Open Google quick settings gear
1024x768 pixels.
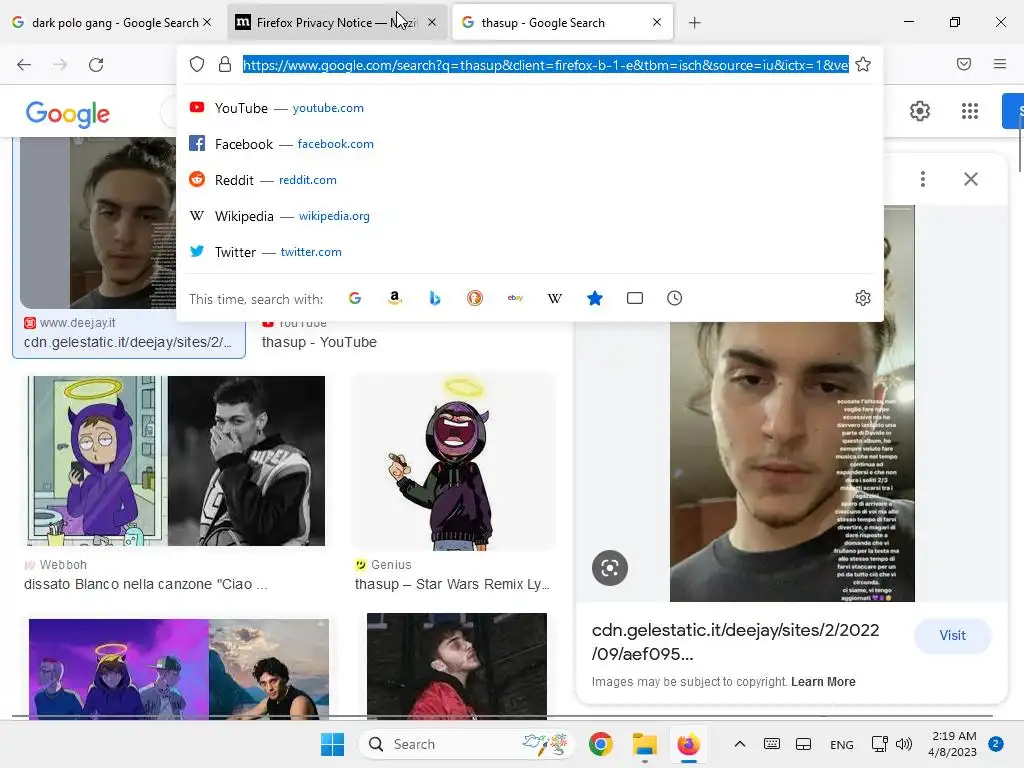click(920, 111)
